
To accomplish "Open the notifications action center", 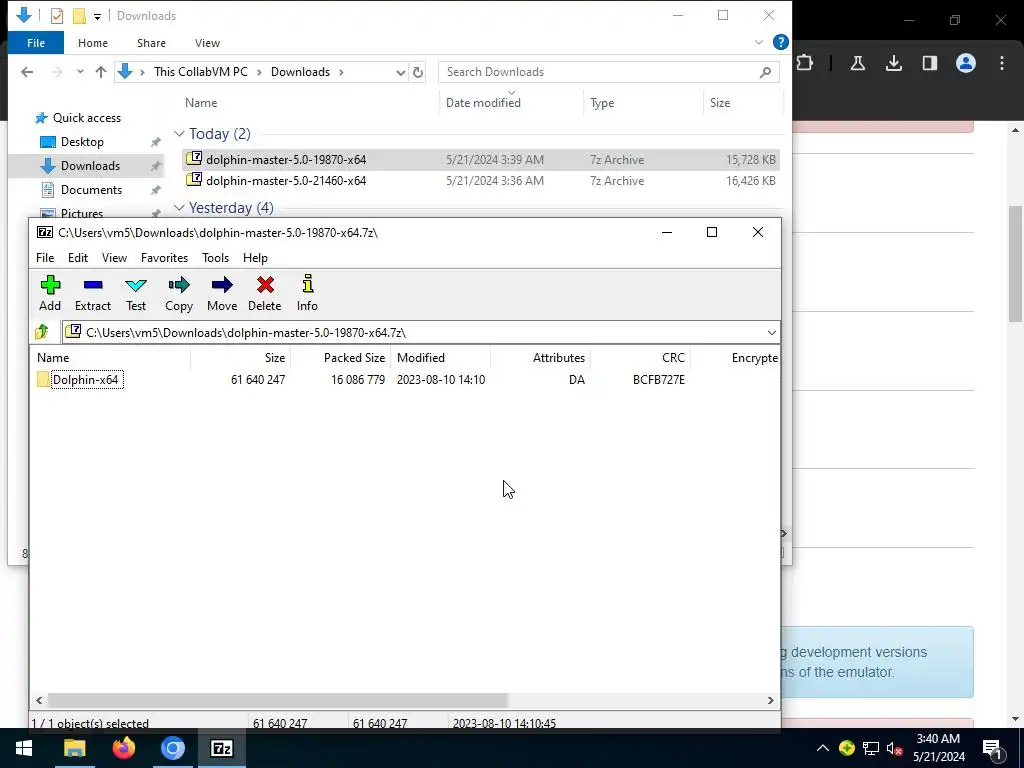I will click(x=992, y=748).
